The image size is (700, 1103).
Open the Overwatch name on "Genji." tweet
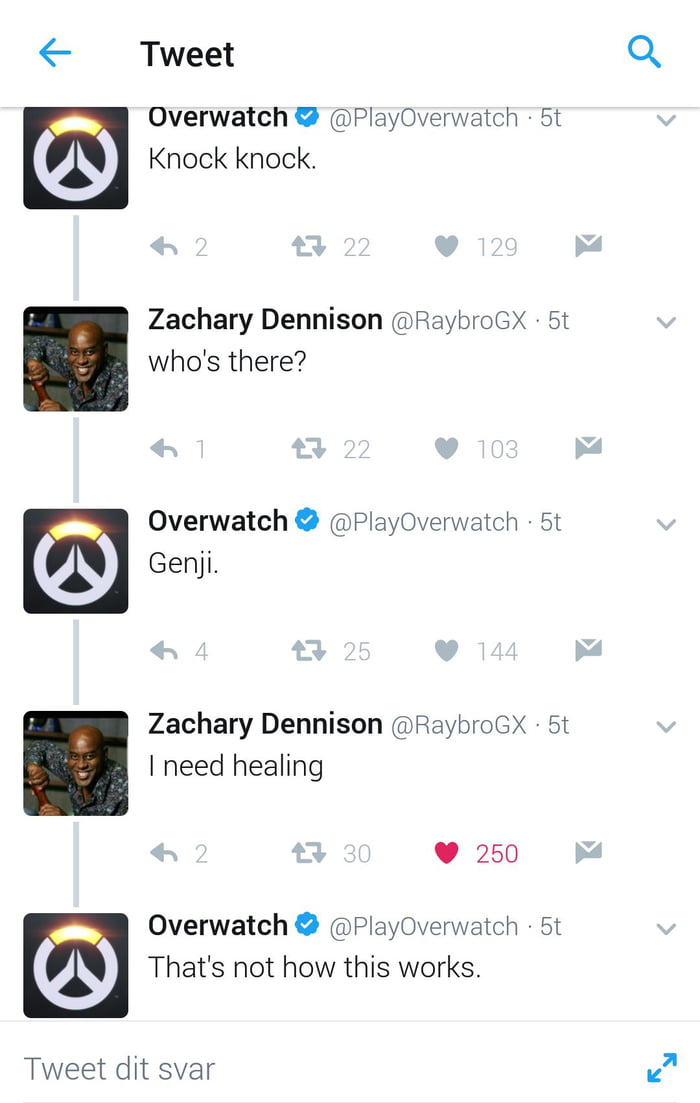218,521
